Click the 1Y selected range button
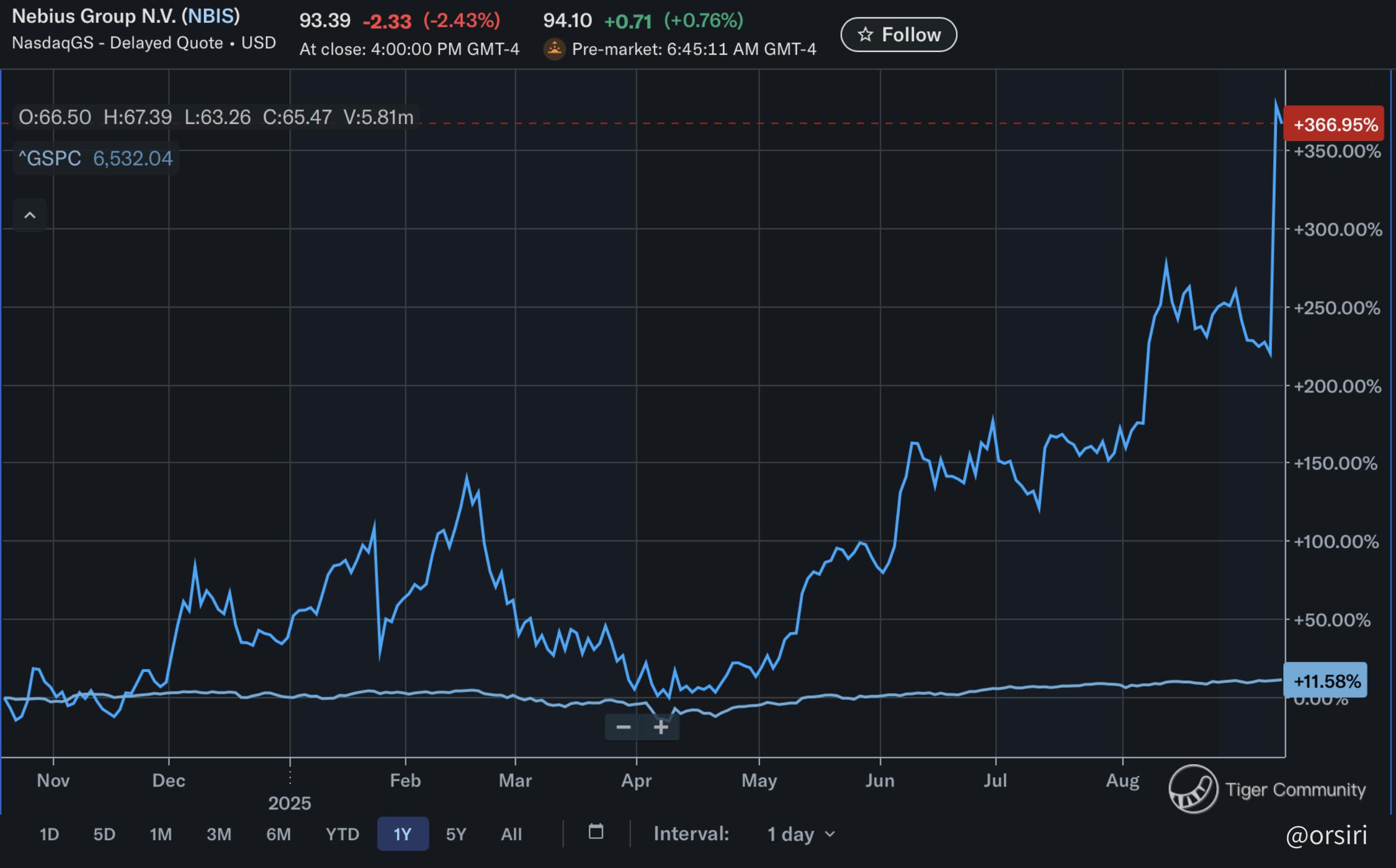Viewport: 1396px width, 868px height. pos(403,834)
